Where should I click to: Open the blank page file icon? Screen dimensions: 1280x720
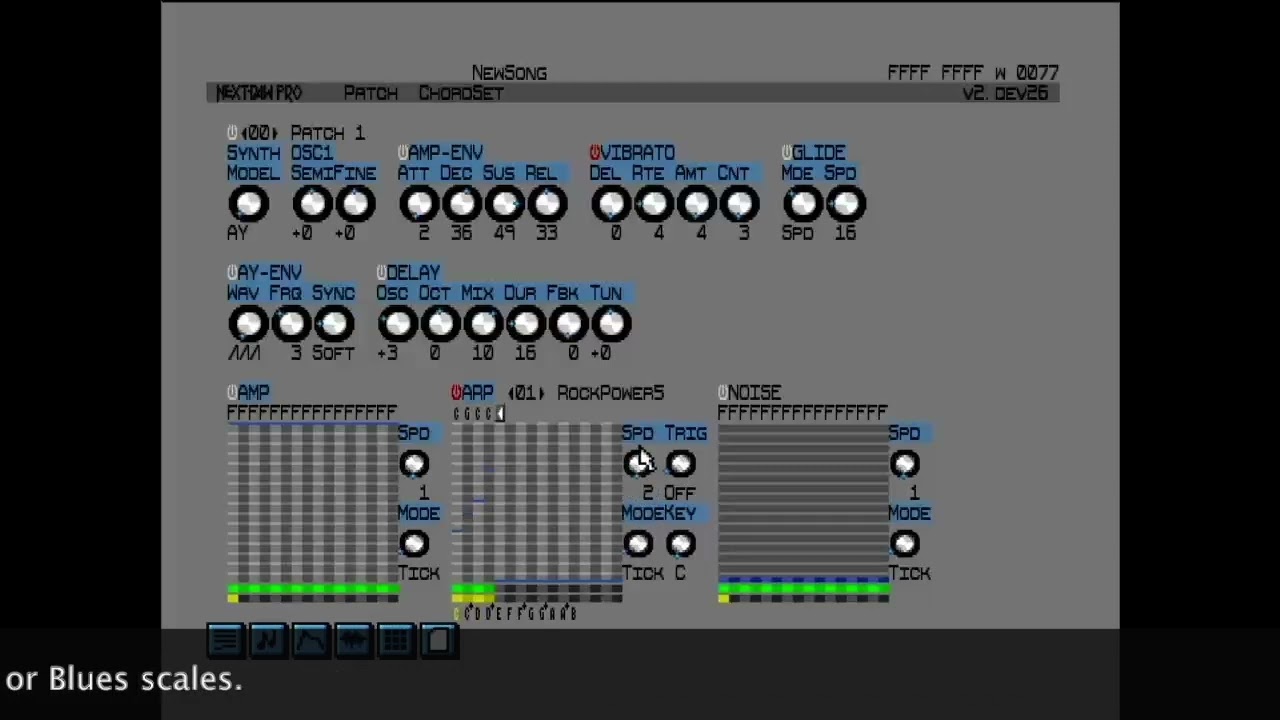tap(439, 640)
